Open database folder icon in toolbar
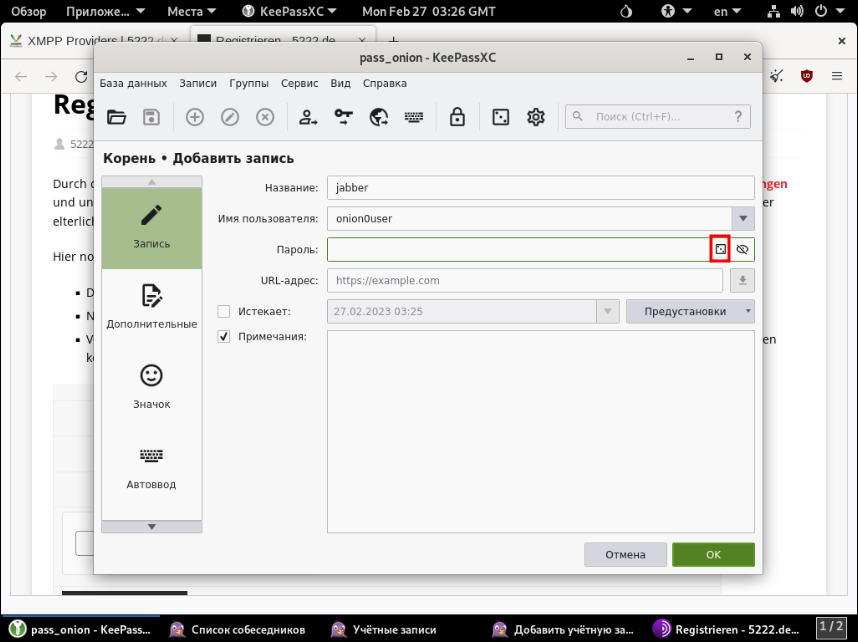 point(117,117)
